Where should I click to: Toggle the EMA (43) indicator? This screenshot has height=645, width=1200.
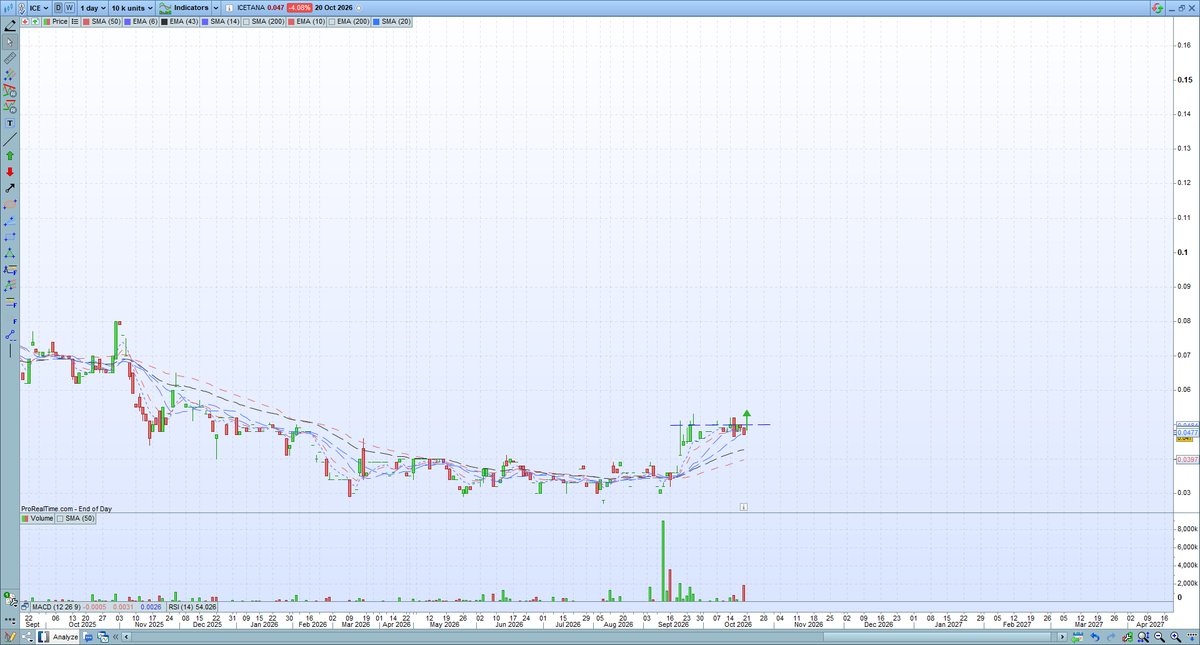click(180, 21)
